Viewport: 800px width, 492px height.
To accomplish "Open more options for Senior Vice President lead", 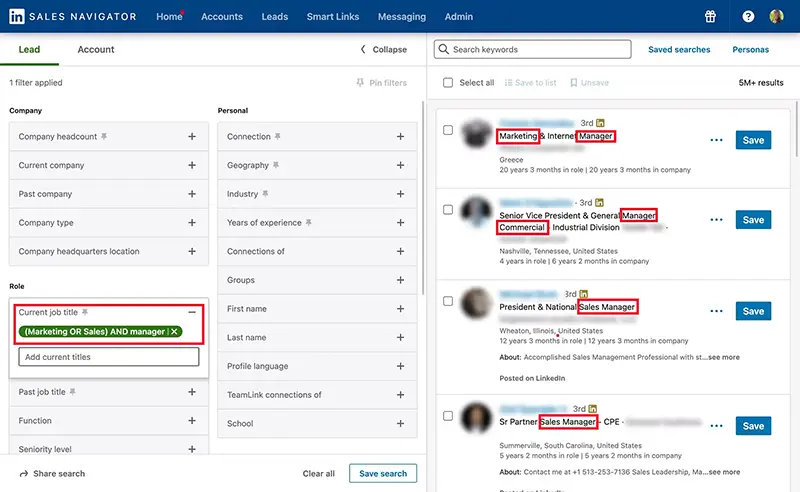I will pos(716,220).
